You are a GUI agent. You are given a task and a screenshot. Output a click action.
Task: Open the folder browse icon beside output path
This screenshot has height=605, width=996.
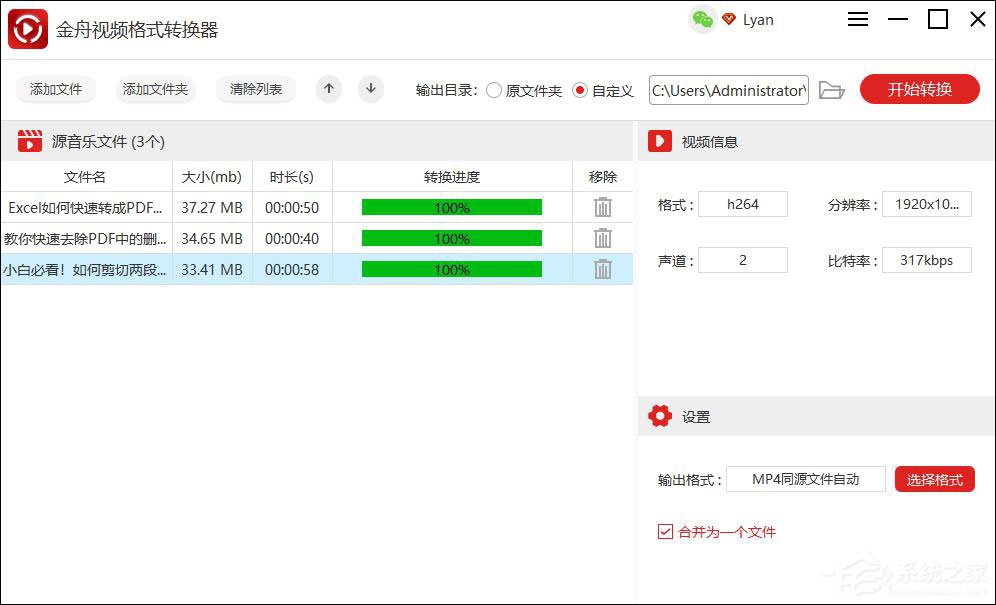pyautogui.click(x=831, y=89)
